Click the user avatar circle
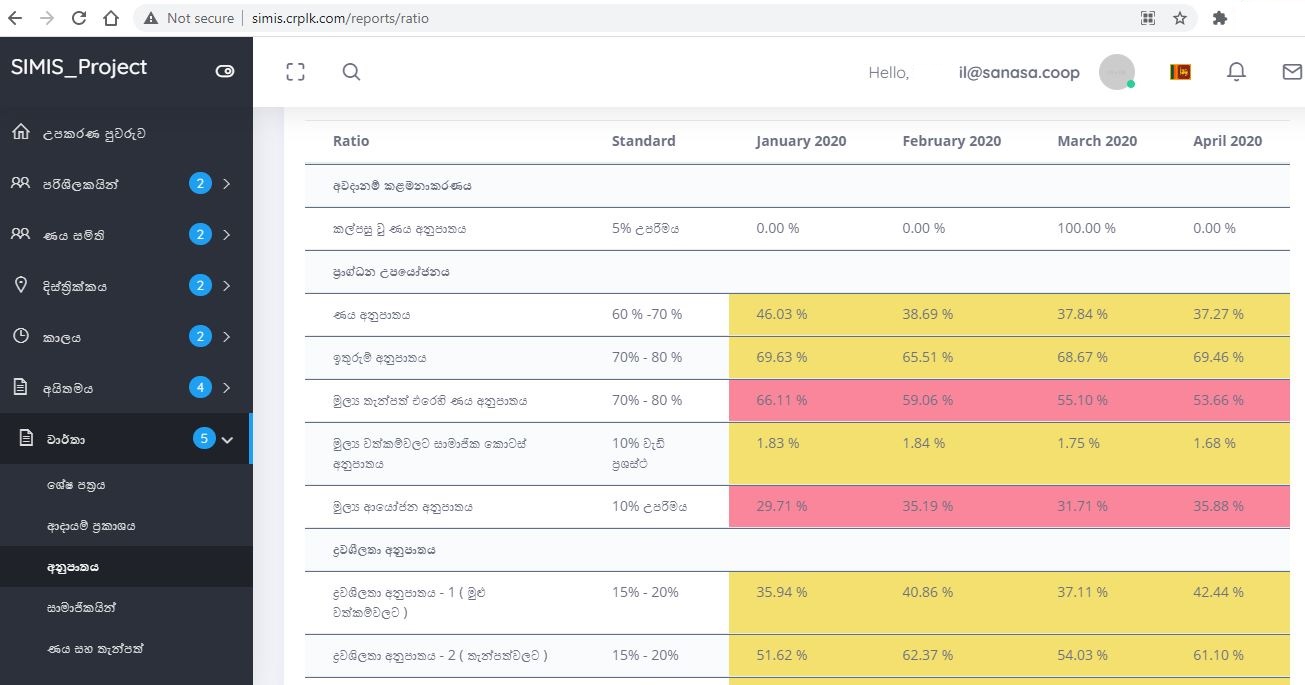 click(x=1116, y=72)
